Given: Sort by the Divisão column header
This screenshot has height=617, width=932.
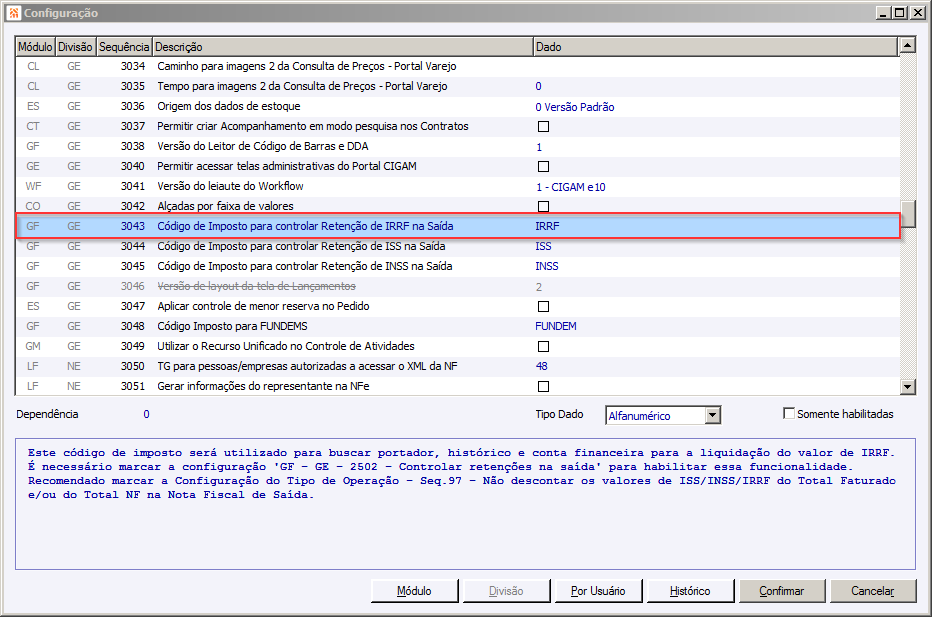Looking at the screenshot, I should coord(75,47).
